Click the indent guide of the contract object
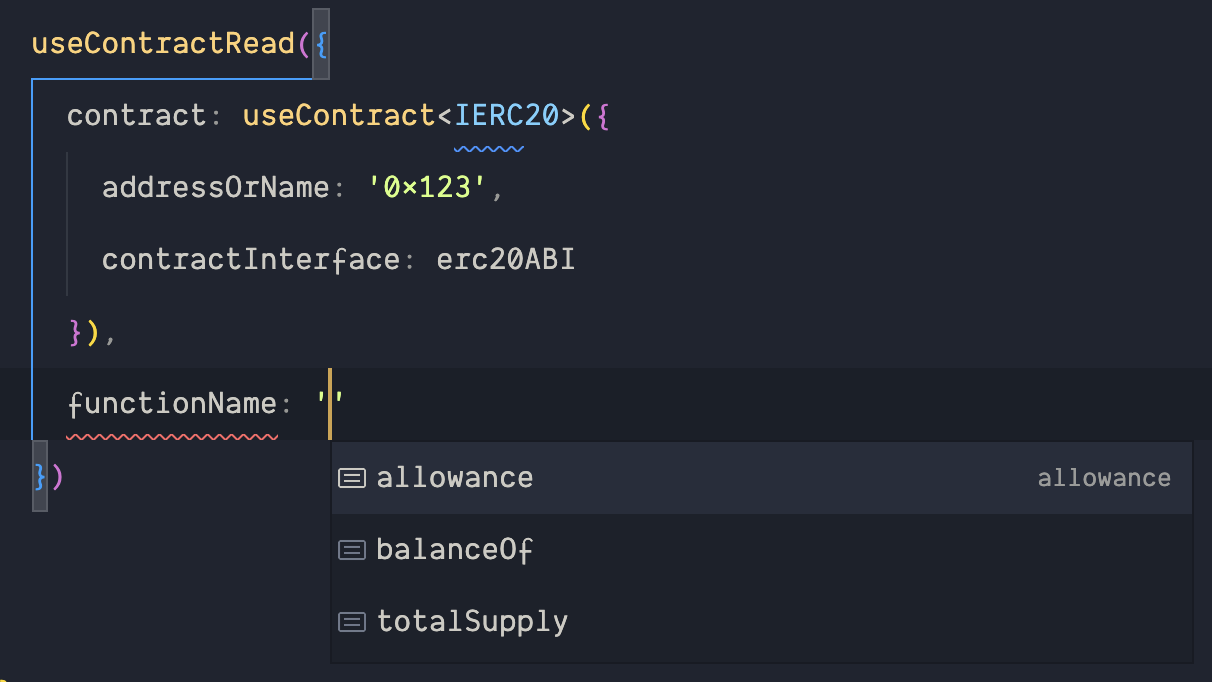 [x=68, y=220]
